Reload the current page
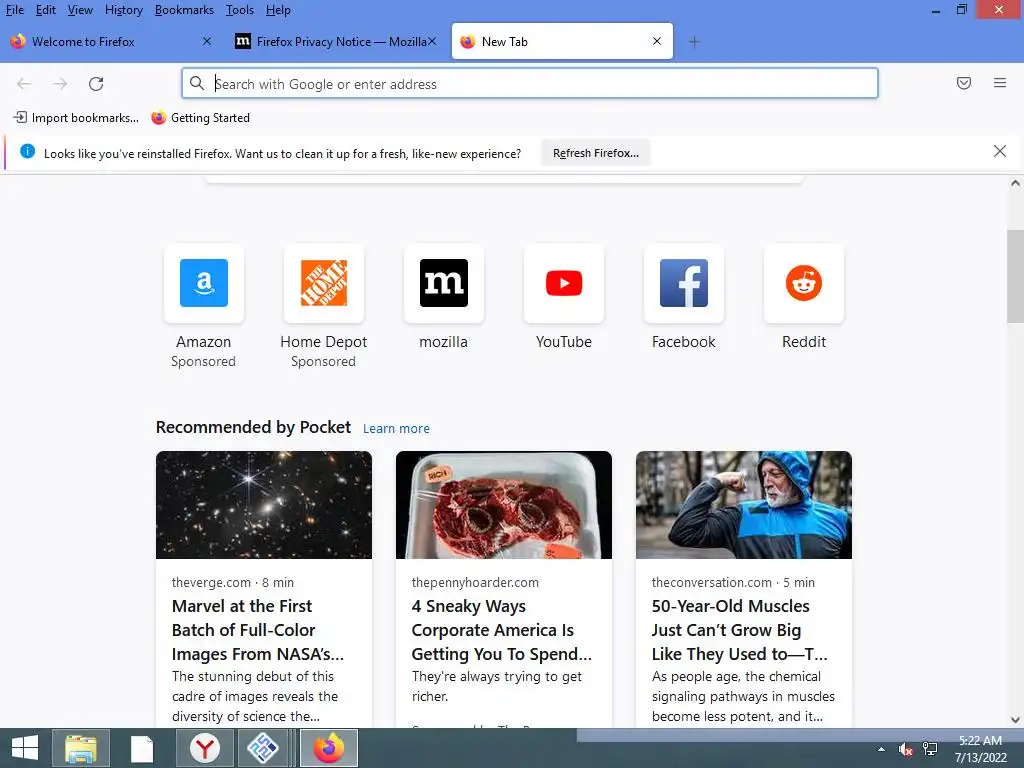The width and height of the screenshot is (1024, 768). [x=96, y=84]
